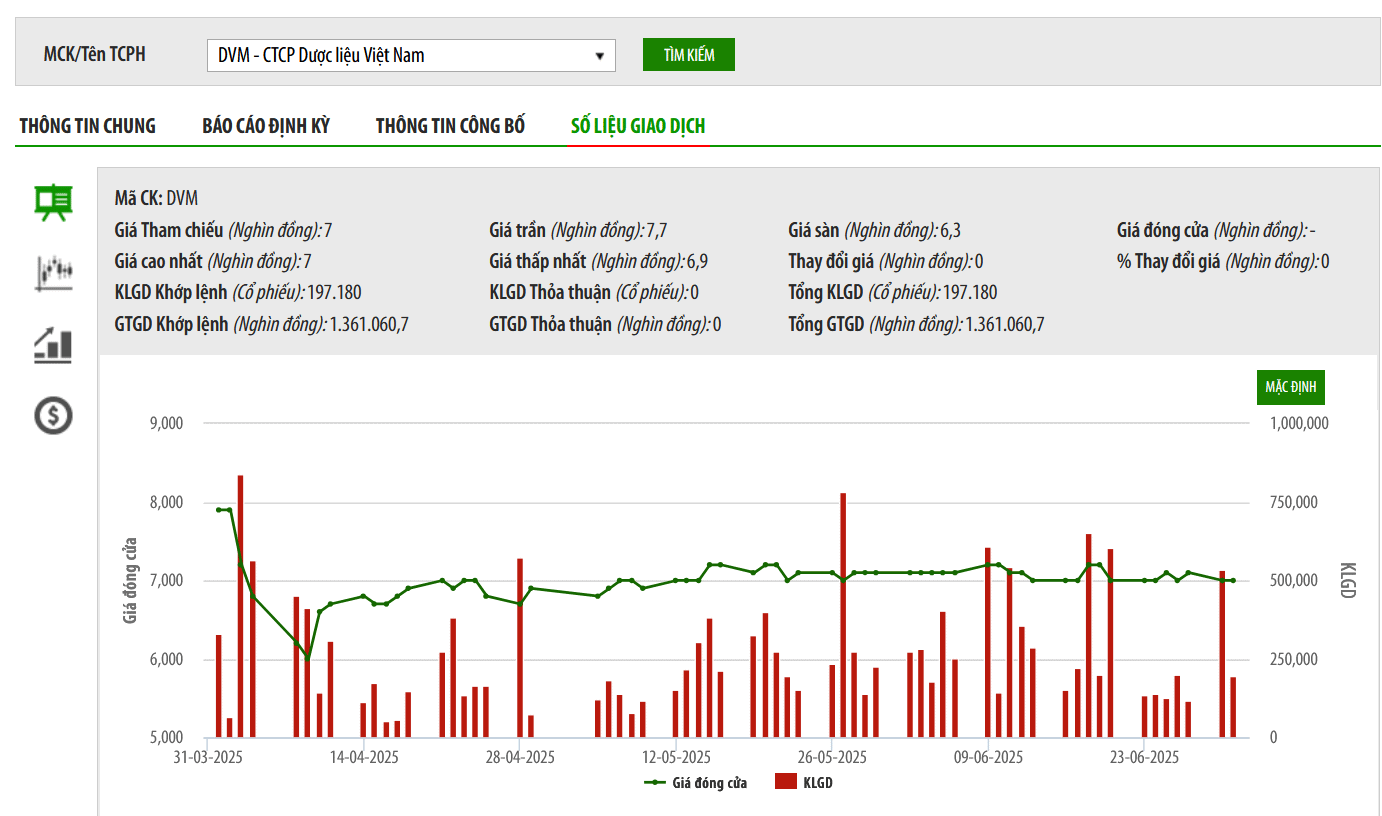The height and width of the screenshot is (816, 1382).
Task: Open the DVM - CTCP Dược liệu Việt Nam combo box
Action: [x=411, y=55]
